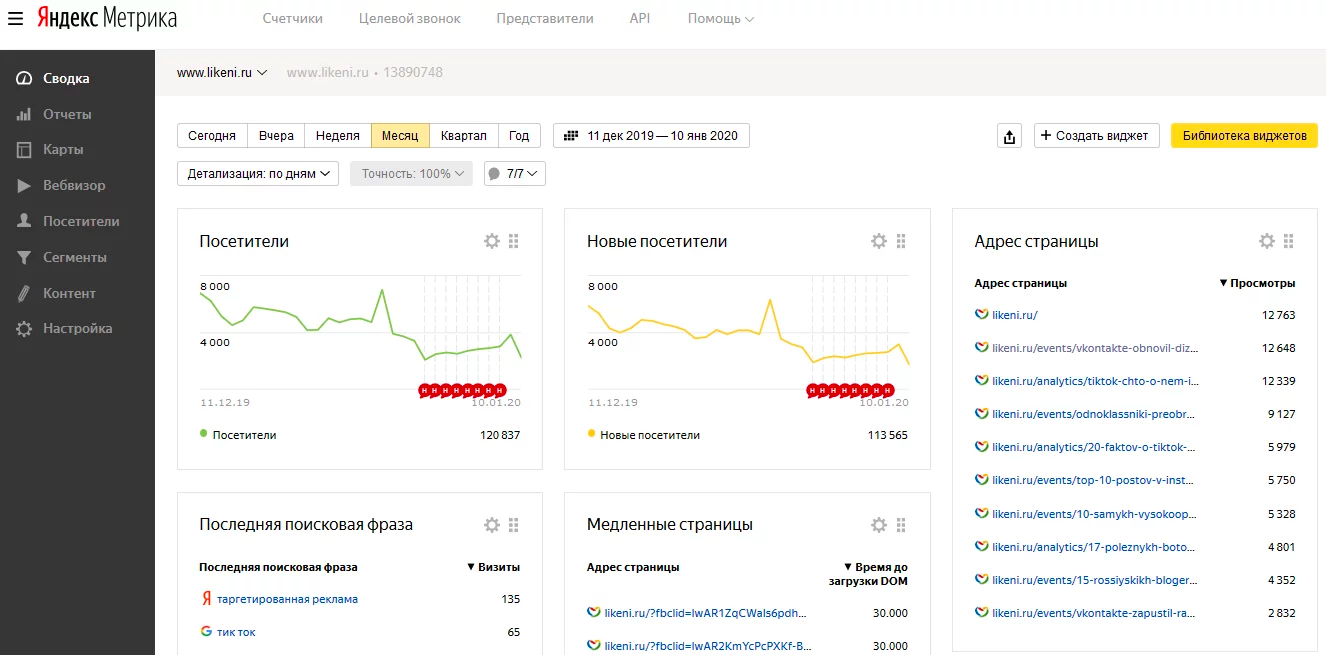Screen dimensions: 1326x655
Task: Click green Посетители legend dot
Action: click(204, 434)
